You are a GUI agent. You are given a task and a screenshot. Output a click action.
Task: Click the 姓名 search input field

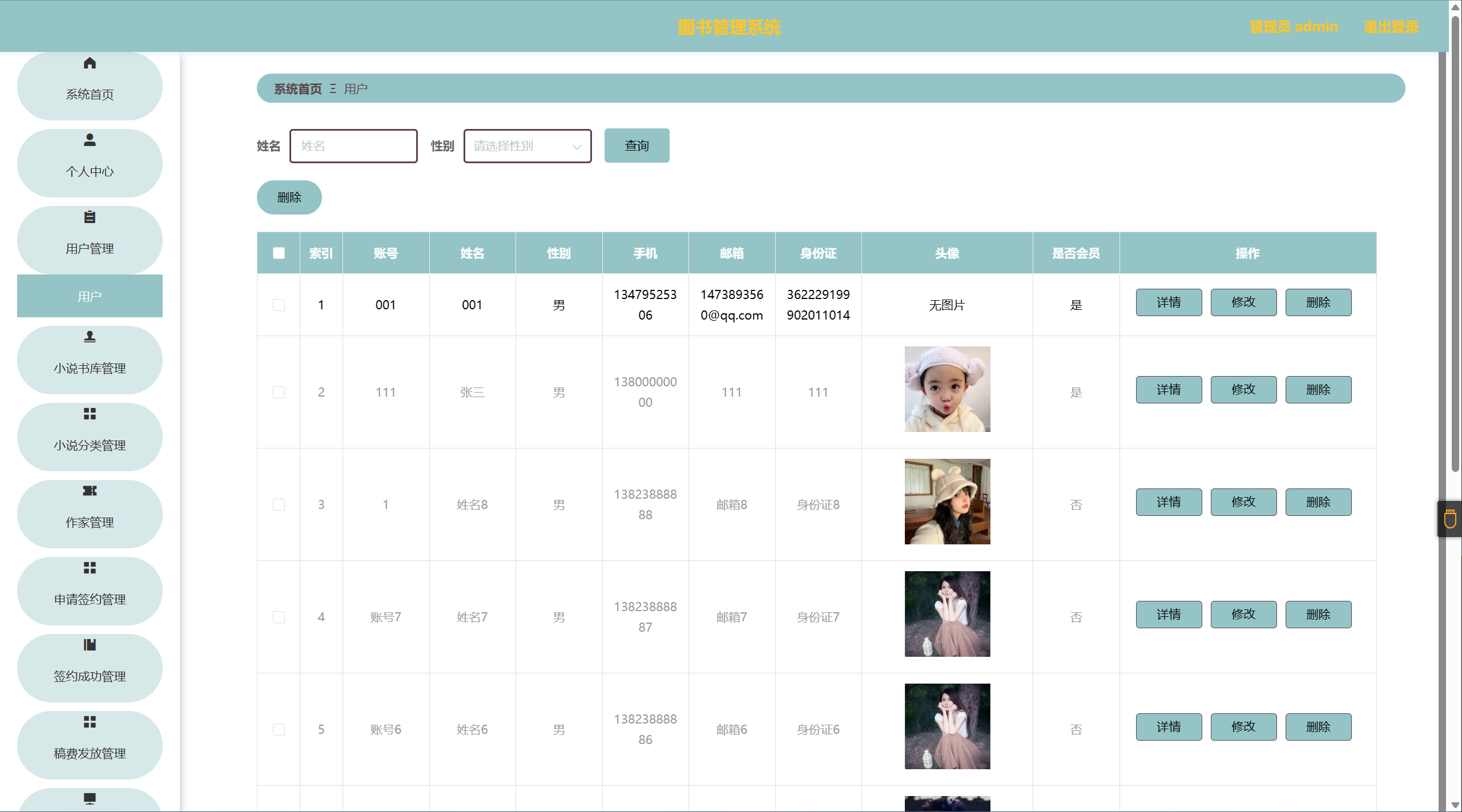(353, 146)
